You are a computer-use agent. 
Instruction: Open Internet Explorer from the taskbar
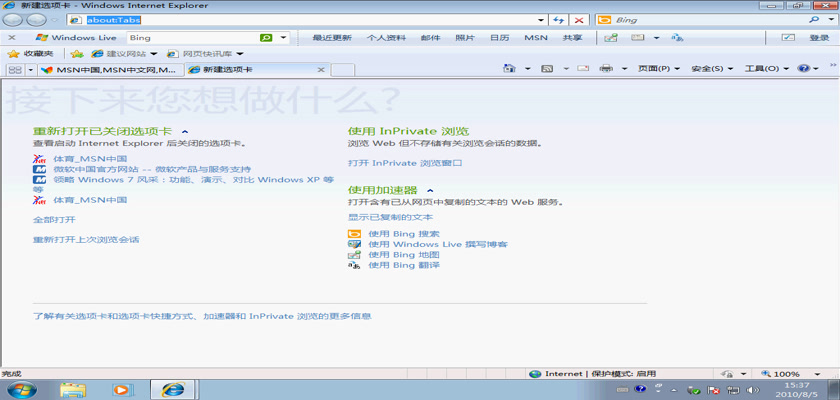(x=173, y=388)
